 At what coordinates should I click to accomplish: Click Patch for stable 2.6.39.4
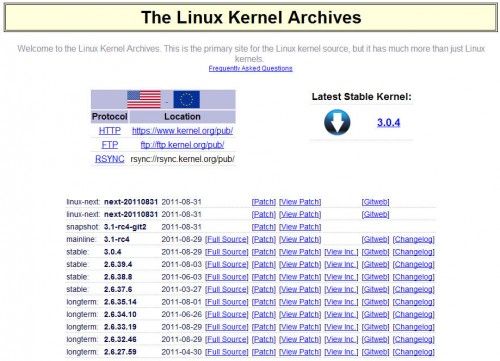[264, 264]
